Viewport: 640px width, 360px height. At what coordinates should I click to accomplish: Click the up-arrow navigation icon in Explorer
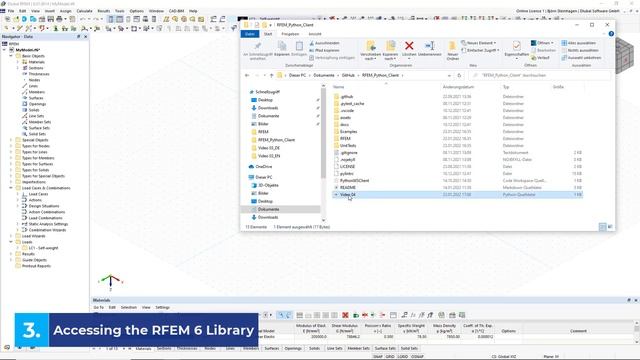(x=271, y=76)
